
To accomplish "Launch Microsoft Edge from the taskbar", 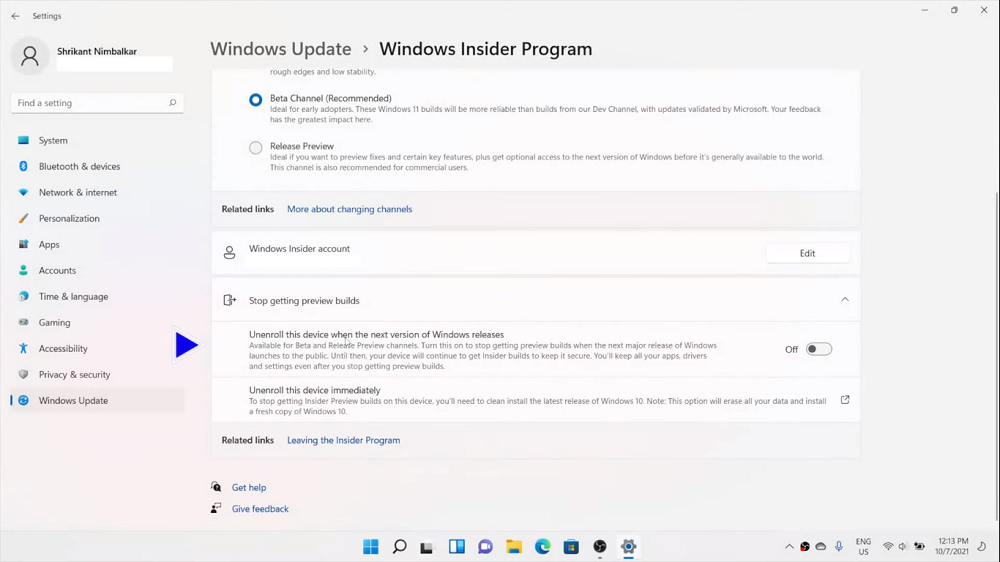I will (x=543, y=547).
